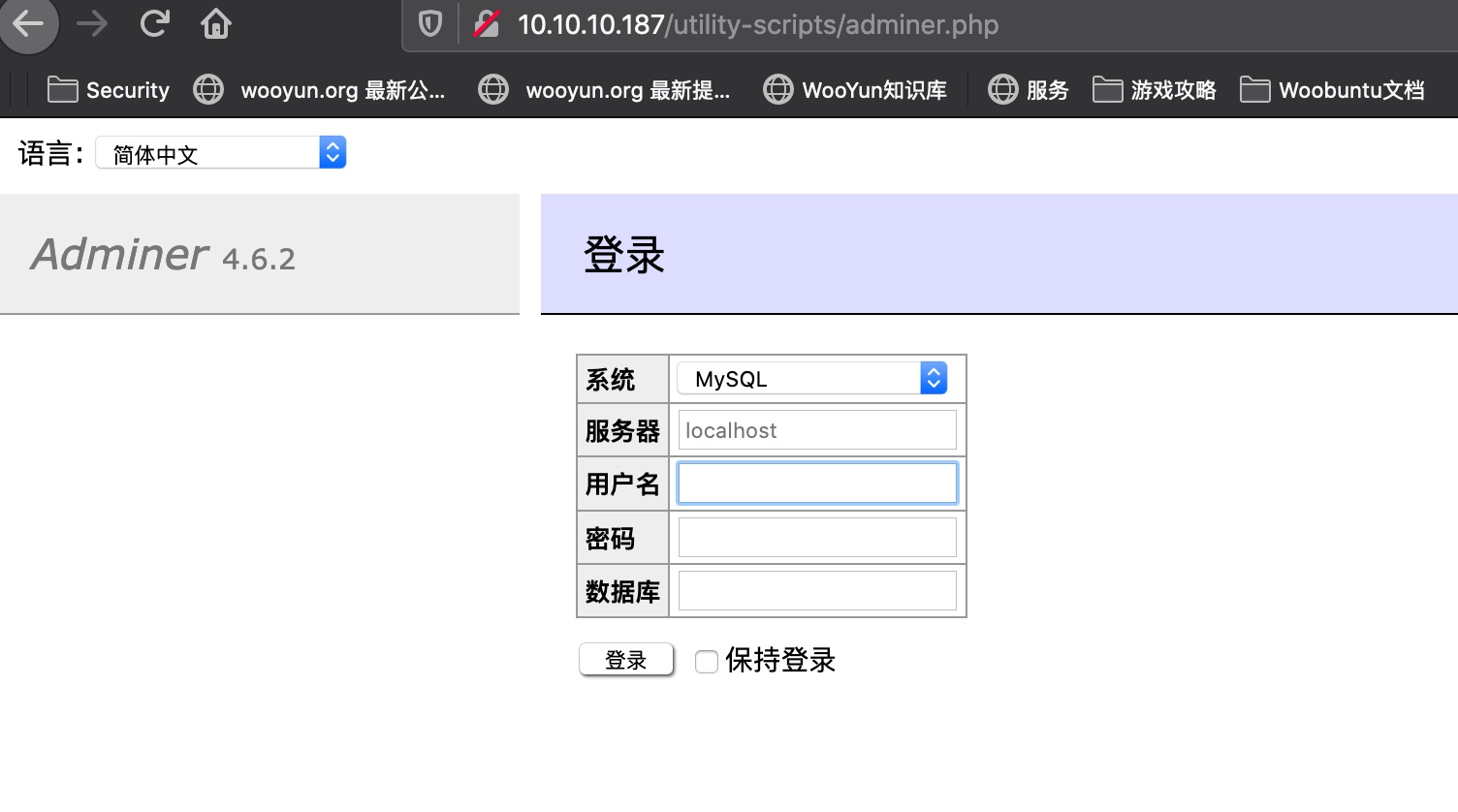Open the Security bookmarks folder
Viewport: 1458px width, 812px height.
coord(109,90)
